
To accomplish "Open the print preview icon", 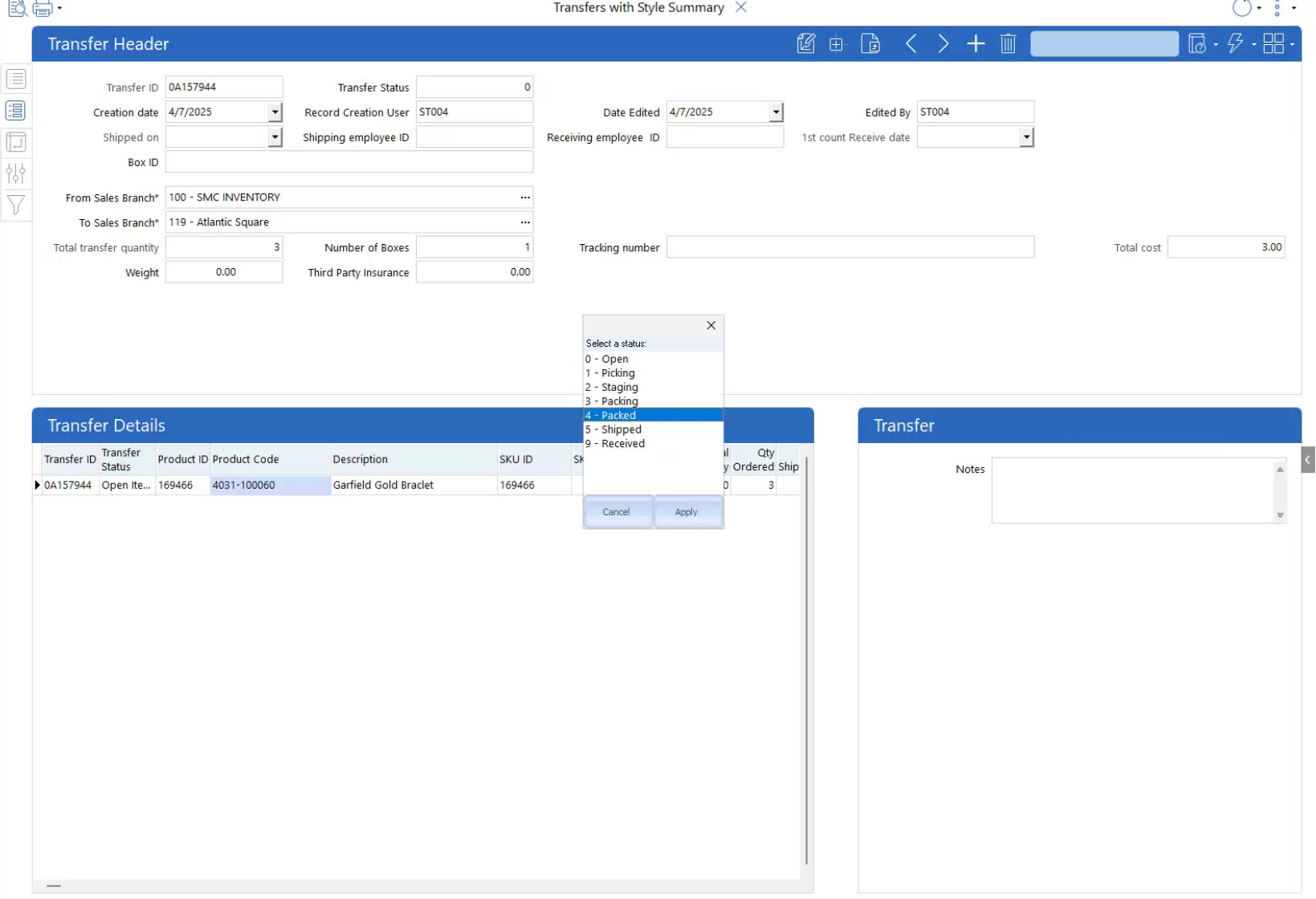I will click(x=17, y=9).
